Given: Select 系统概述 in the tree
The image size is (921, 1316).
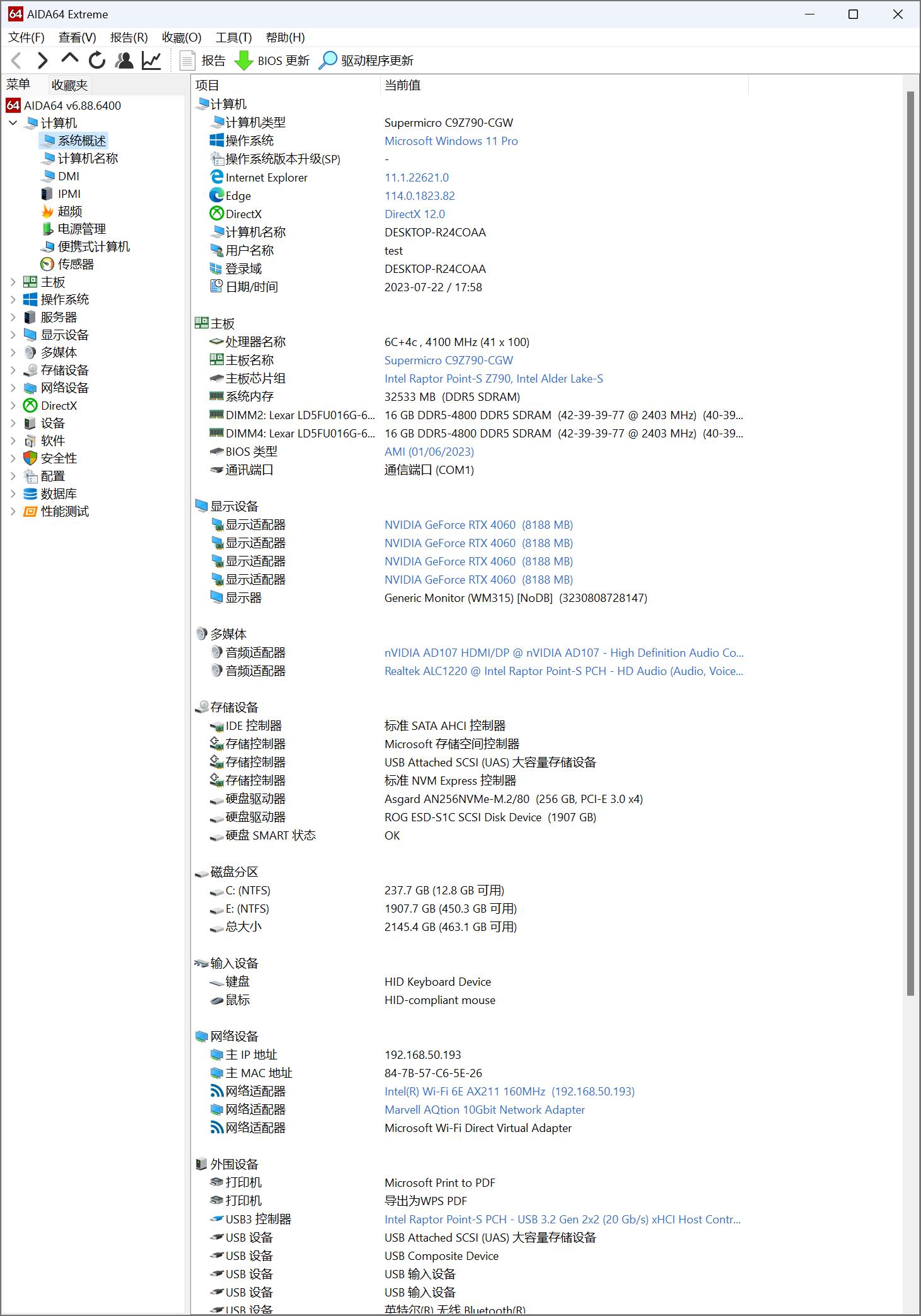Looking at the screenshot, I should (74, 141).
